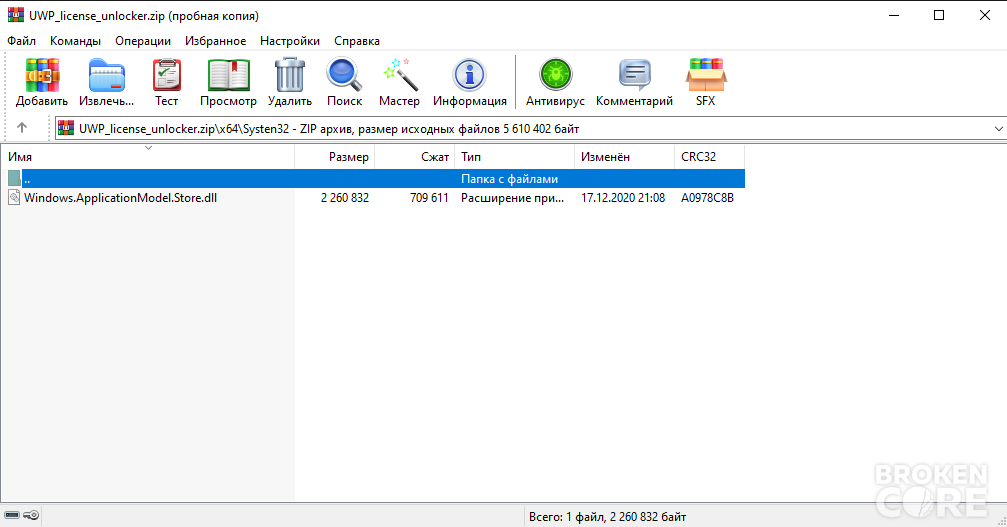Click Папка с файлами type cell
1007x527 pixels.
pyautogui.click(x=509, y=179)
